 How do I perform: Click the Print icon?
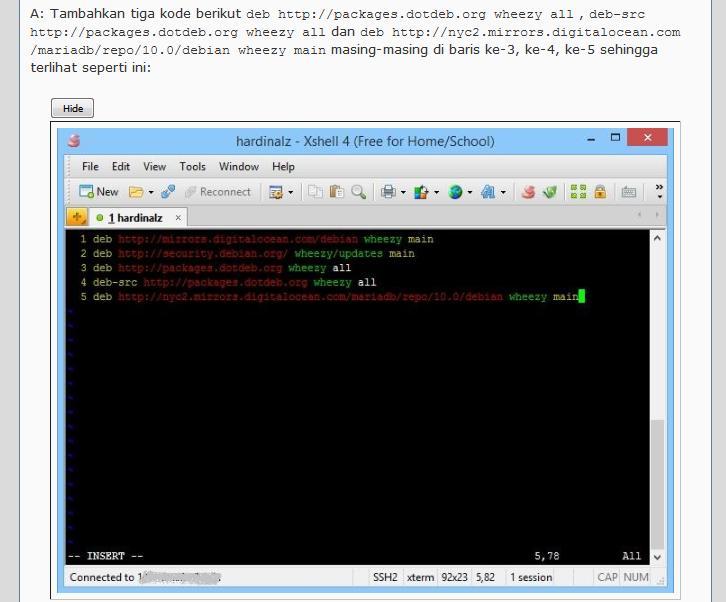coord(388,192)
